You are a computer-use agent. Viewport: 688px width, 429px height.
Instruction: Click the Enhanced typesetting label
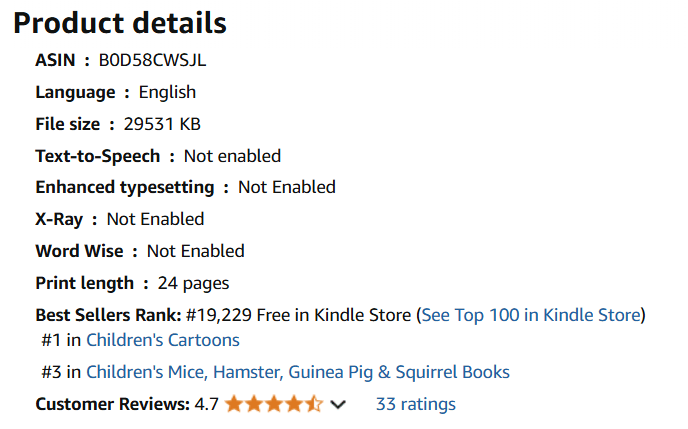pos(124,187)
